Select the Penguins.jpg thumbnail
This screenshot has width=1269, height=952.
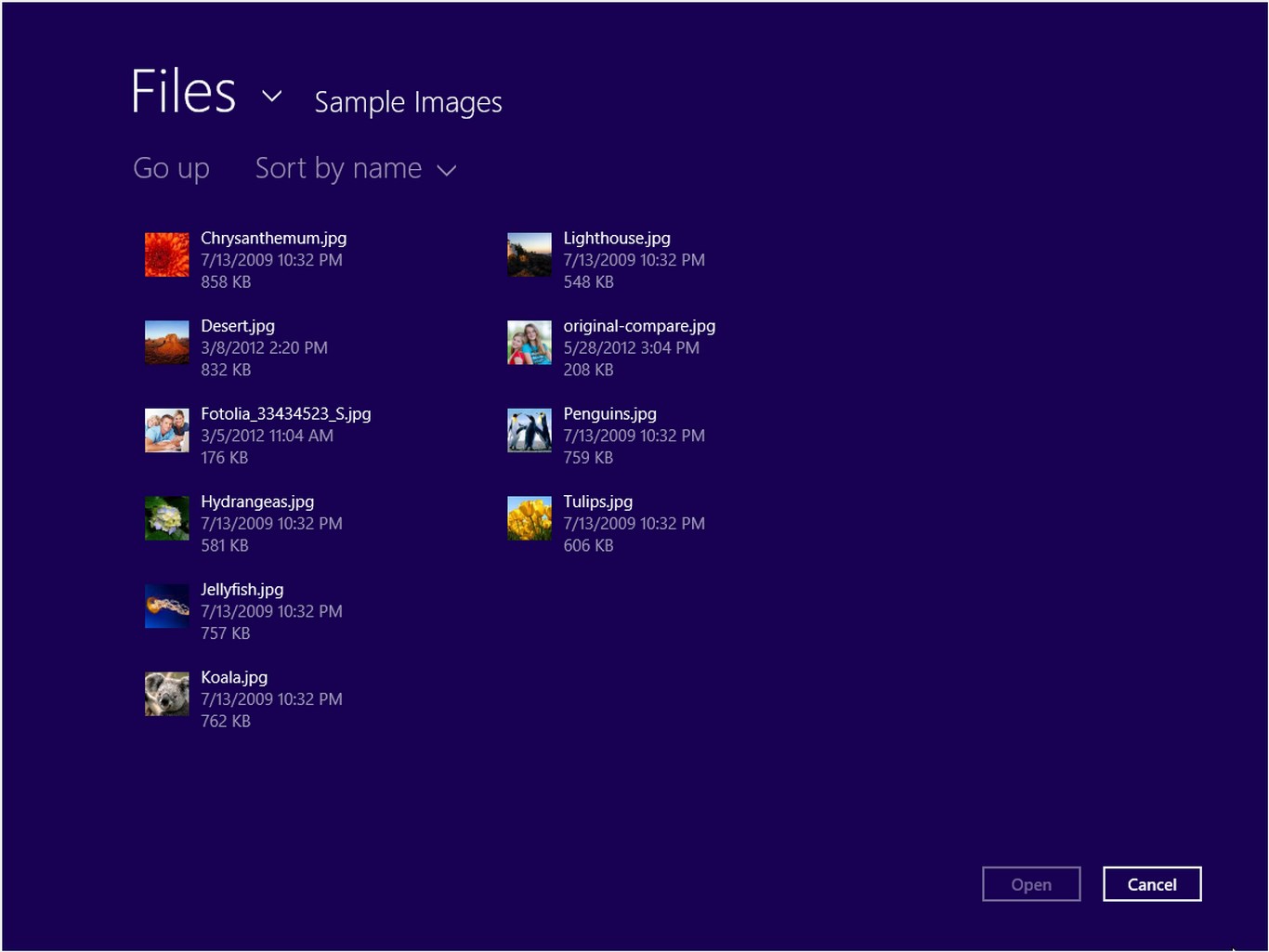point(529,430)
